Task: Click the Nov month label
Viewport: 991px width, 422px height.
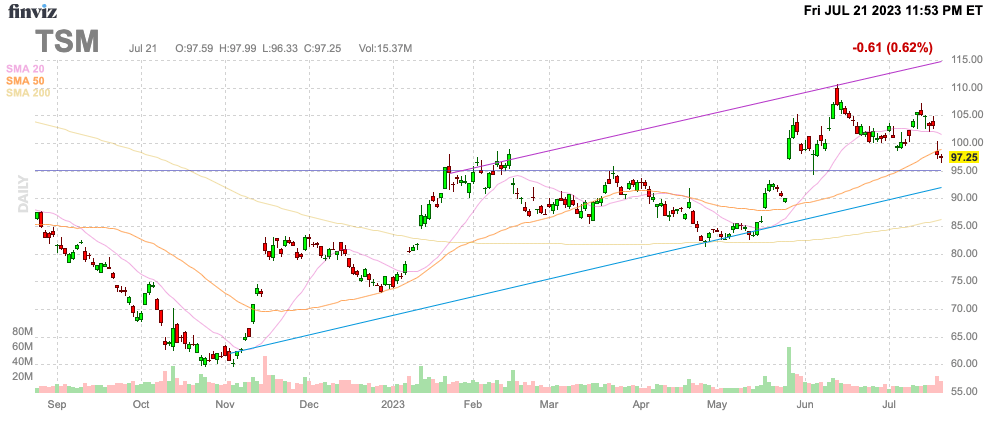Action: 225,404
